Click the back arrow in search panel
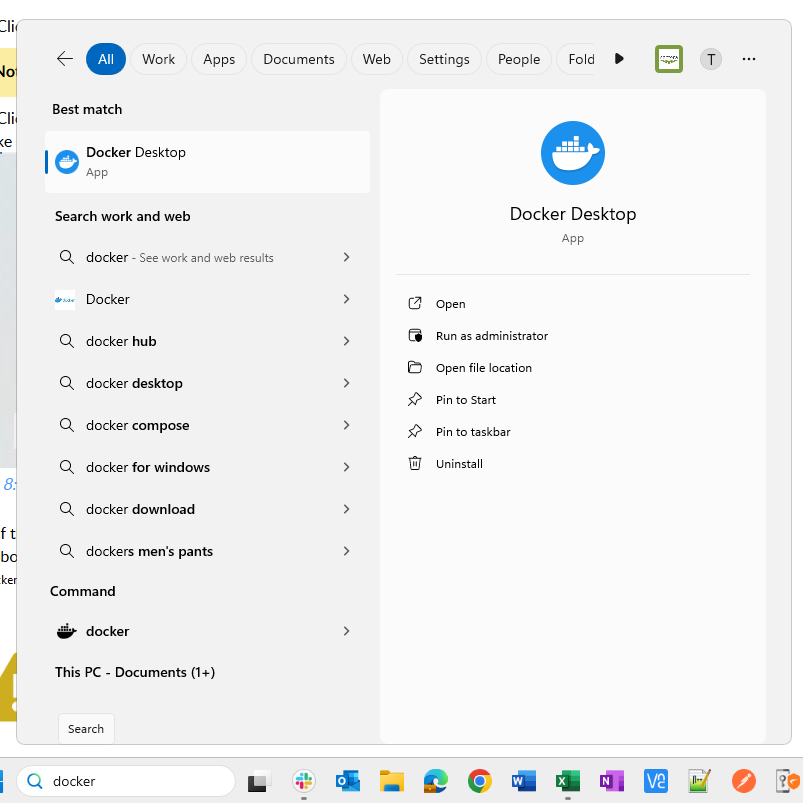803x803 pixels. (65, 59)
